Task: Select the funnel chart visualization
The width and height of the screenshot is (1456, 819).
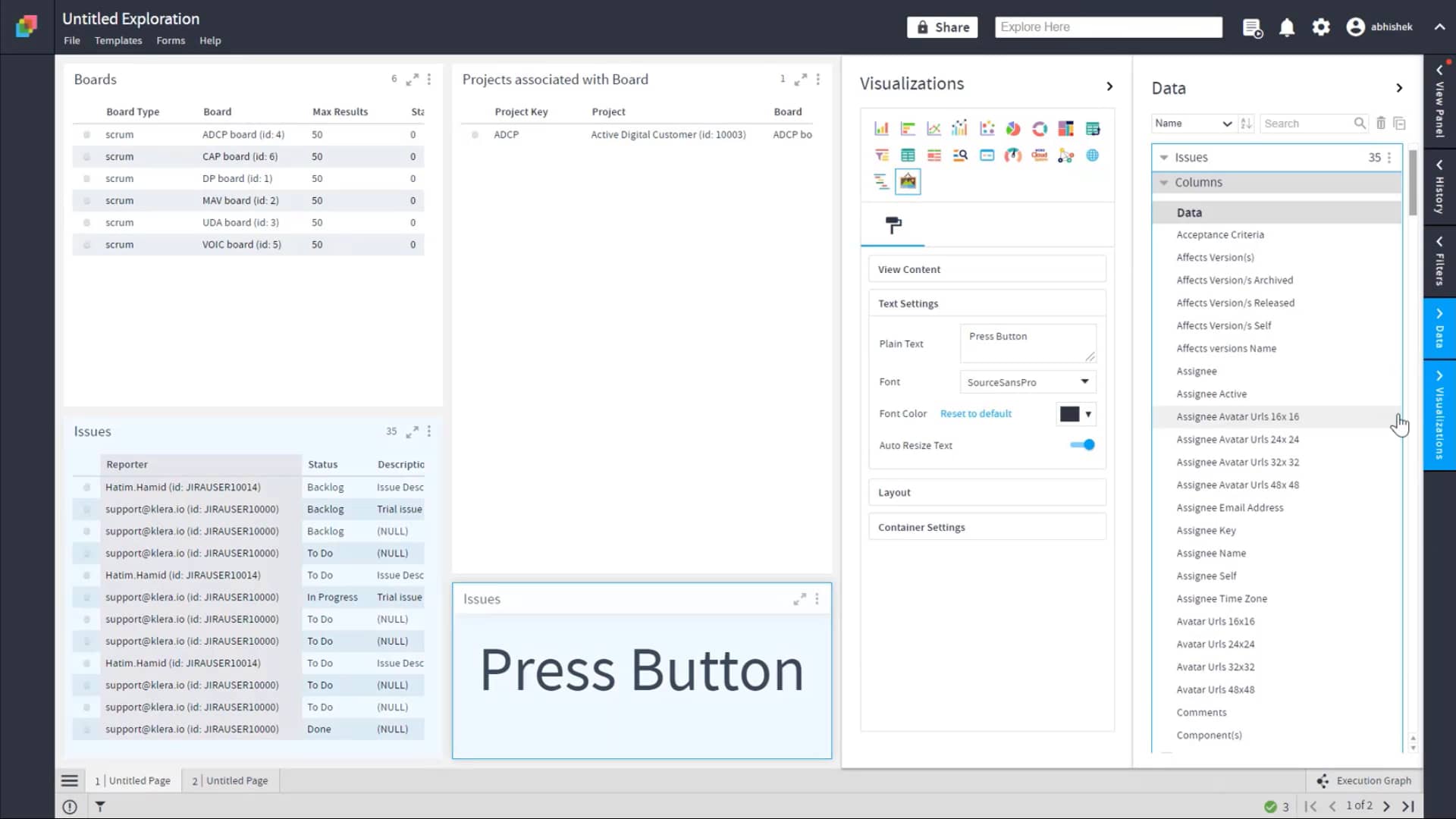Action: 881,155
